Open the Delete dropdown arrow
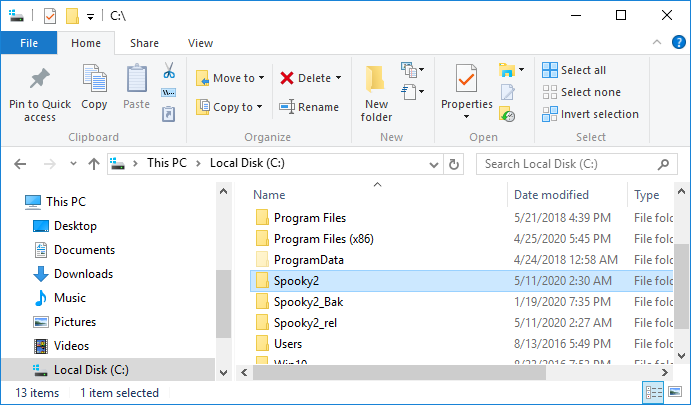This screenshot has width=691, height=405. tap(338, 78)
